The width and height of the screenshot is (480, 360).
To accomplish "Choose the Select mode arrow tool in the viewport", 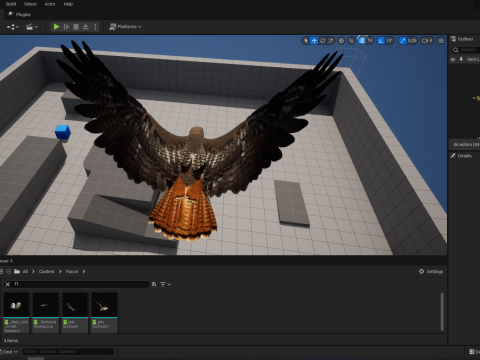I will coord(306,41).
